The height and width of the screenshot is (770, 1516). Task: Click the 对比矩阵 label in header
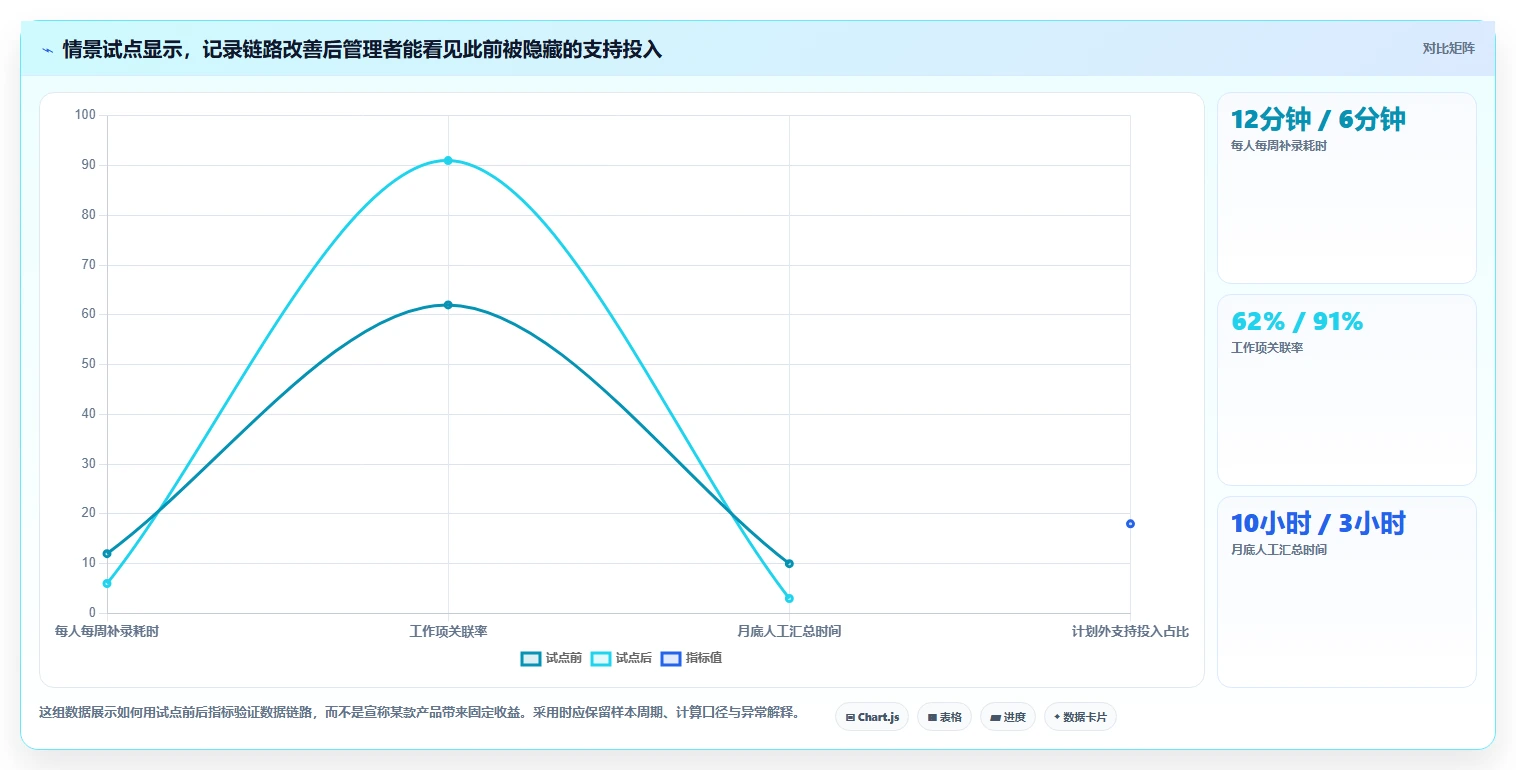(x=1448, y=48)
